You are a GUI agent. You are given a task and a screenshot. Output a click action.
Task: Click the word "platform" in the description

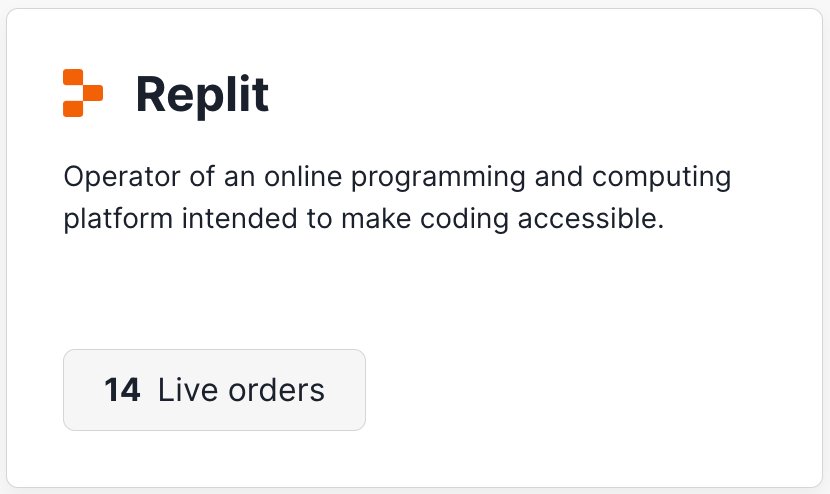(x=118, y=219)
